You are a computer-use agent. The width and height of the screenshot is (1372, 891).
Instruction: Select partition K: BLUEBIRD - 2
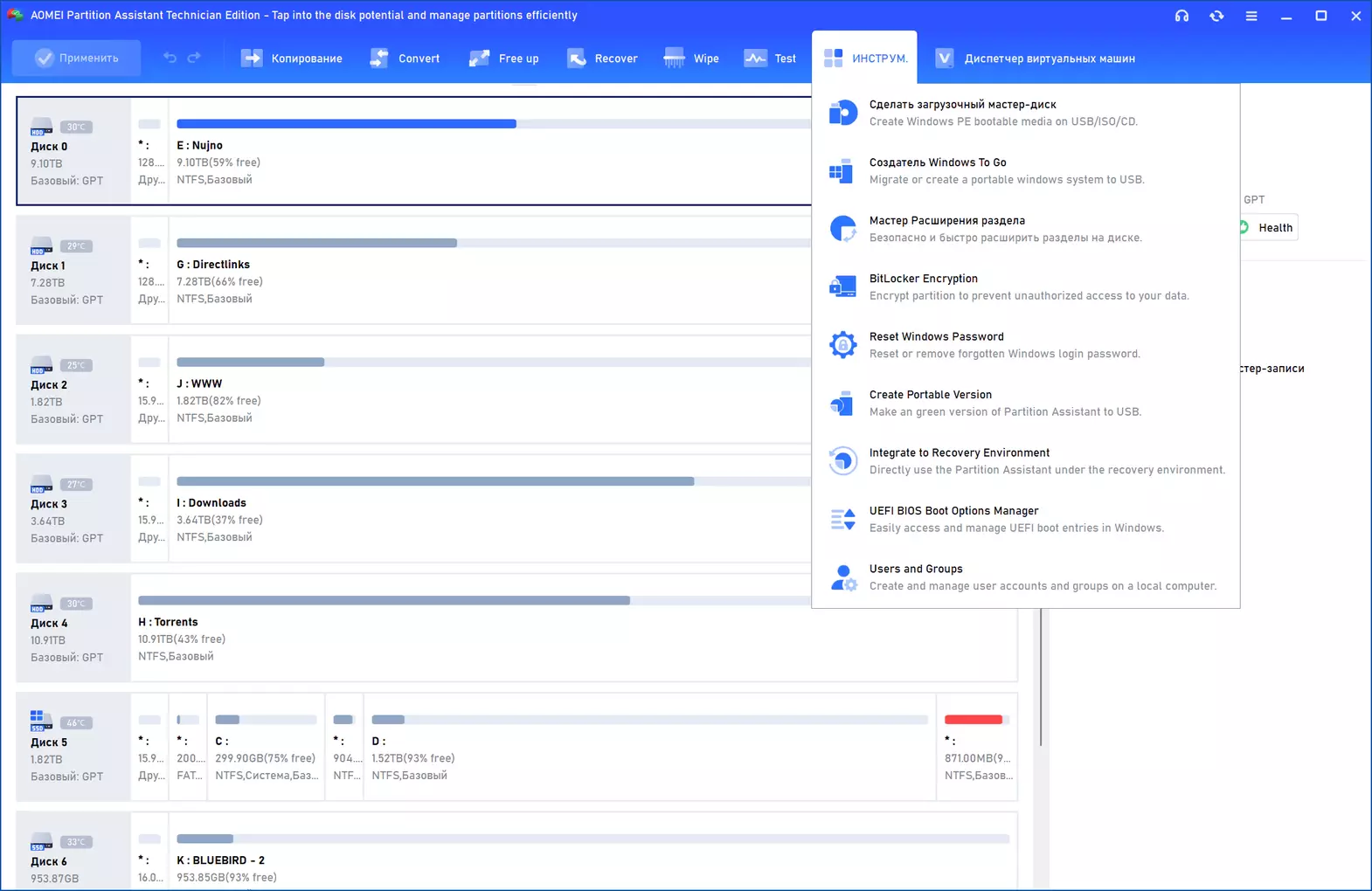coord(592,852)
